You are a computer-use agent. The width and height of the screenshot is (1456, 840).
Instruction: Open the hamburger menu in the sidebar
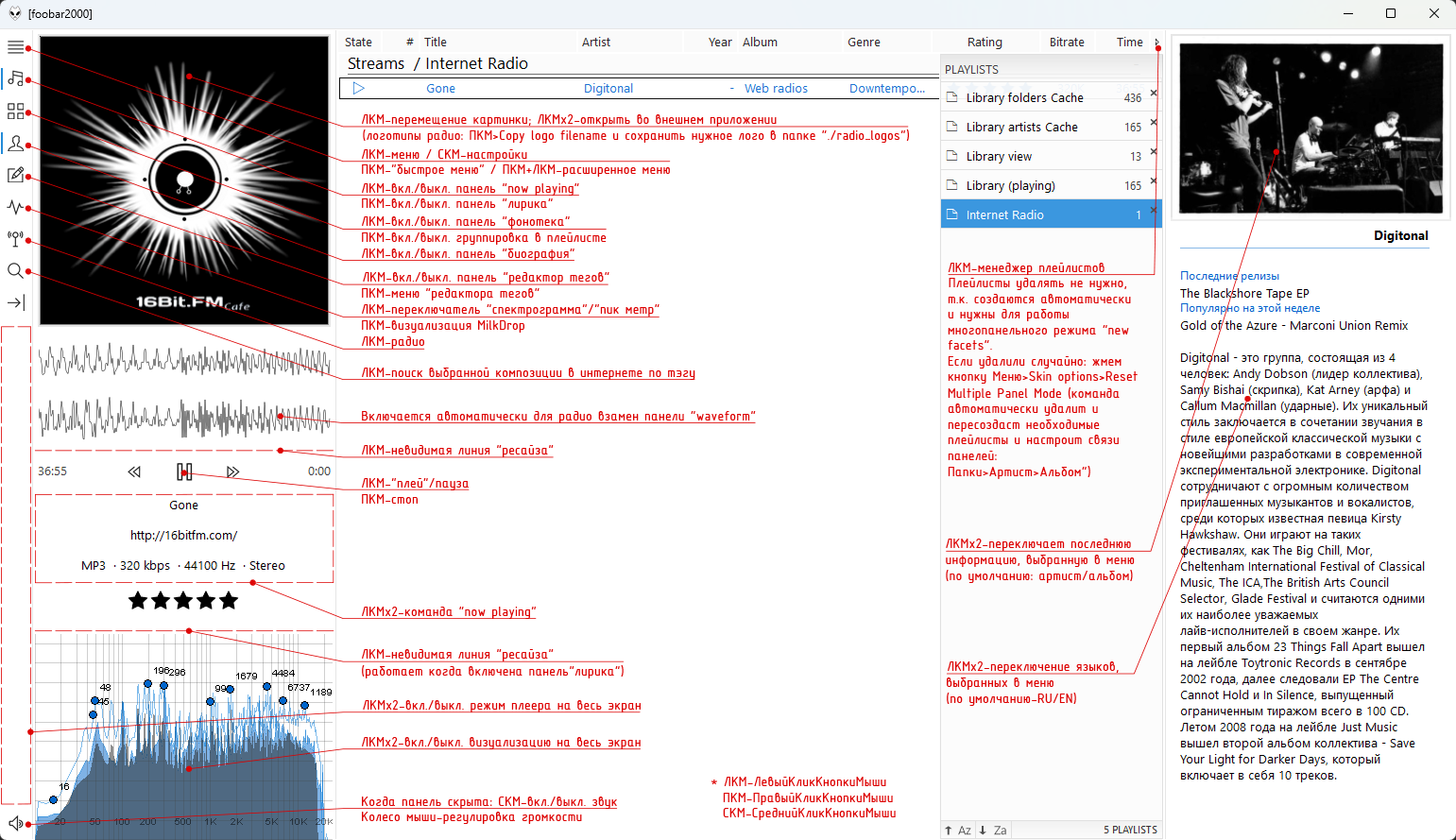(15, 47)
